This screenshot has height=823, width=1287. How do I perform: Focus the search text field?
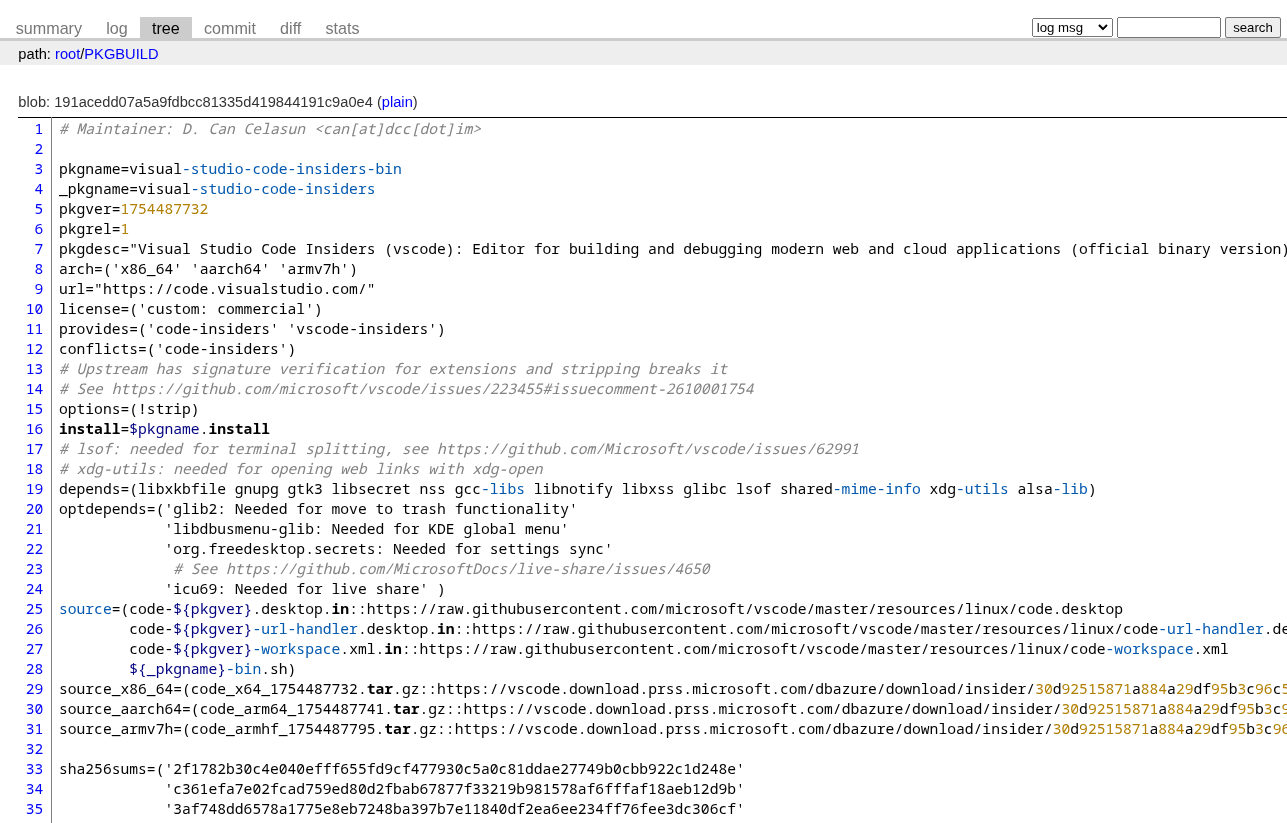tap(1169, 27)
